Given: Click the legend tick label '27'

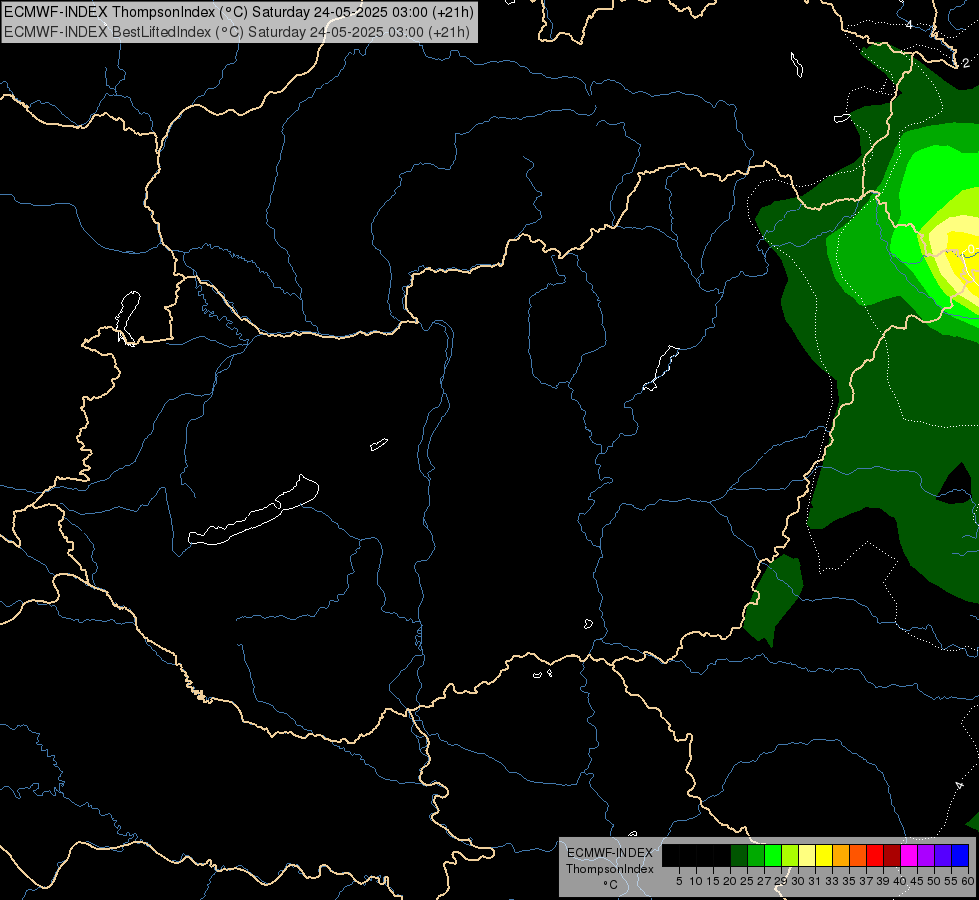Looking at the screenshot, I should tap(764, 881).
